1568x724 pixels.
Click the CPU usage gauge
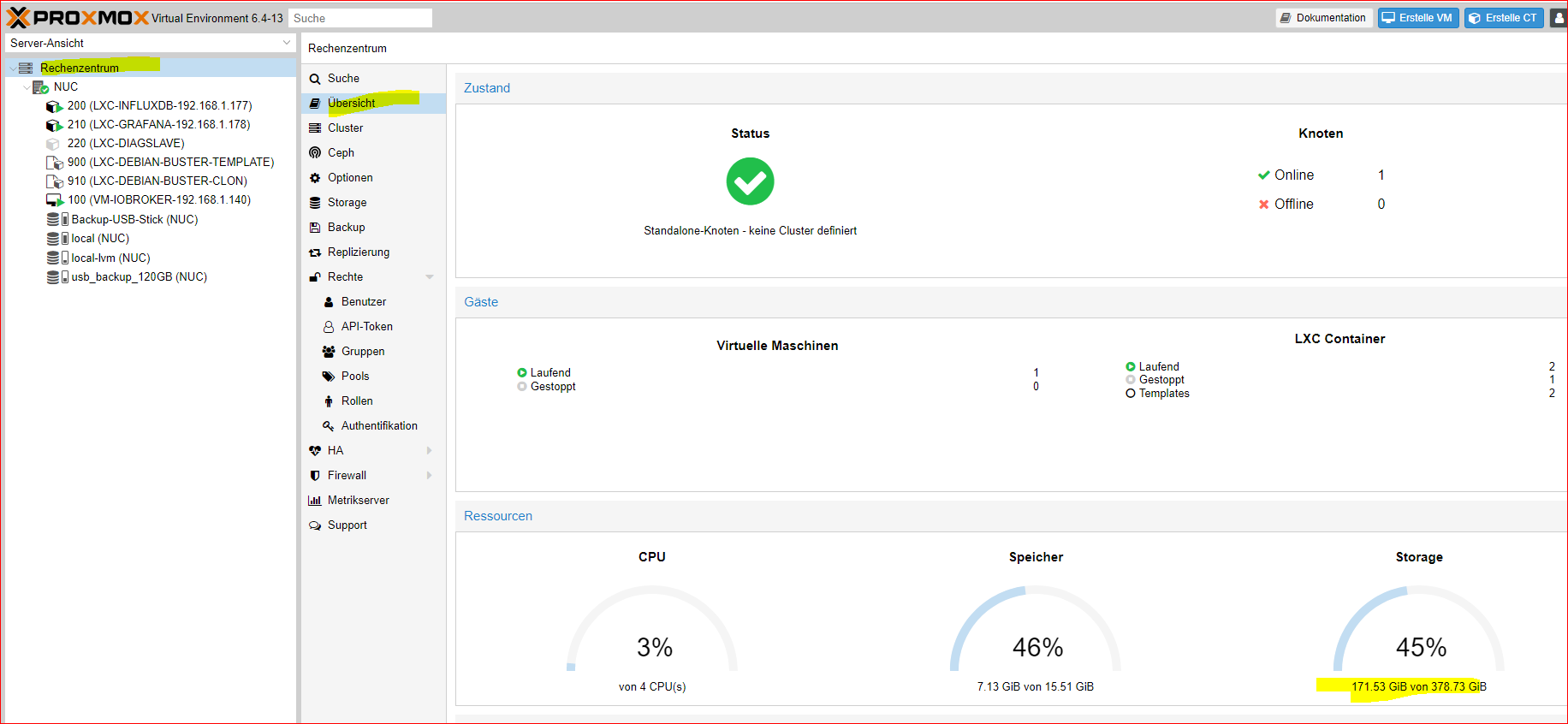pyautogui.click(x=652, y=629)
